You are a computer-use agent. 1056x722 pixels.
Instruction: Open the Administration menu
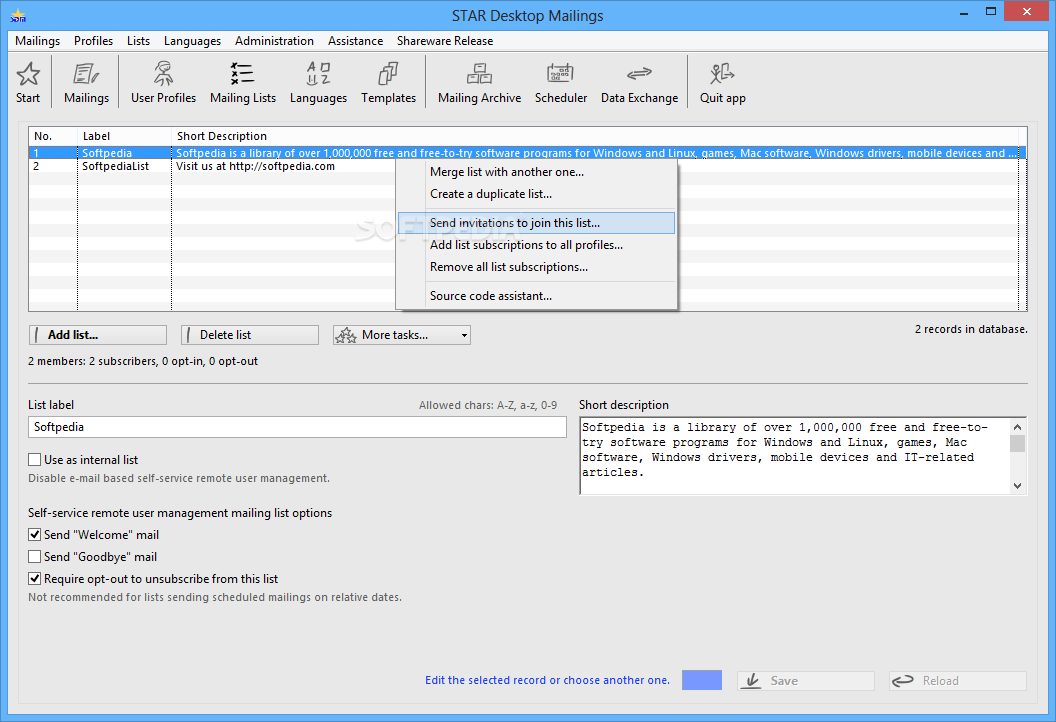pos(274,40)
